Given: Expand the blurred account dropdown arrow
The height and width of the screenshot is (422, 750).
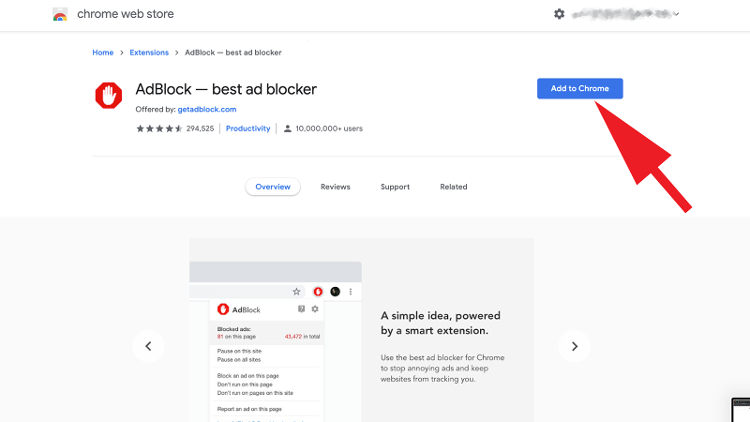Looking at the screenshot, I should coord(676,14).
